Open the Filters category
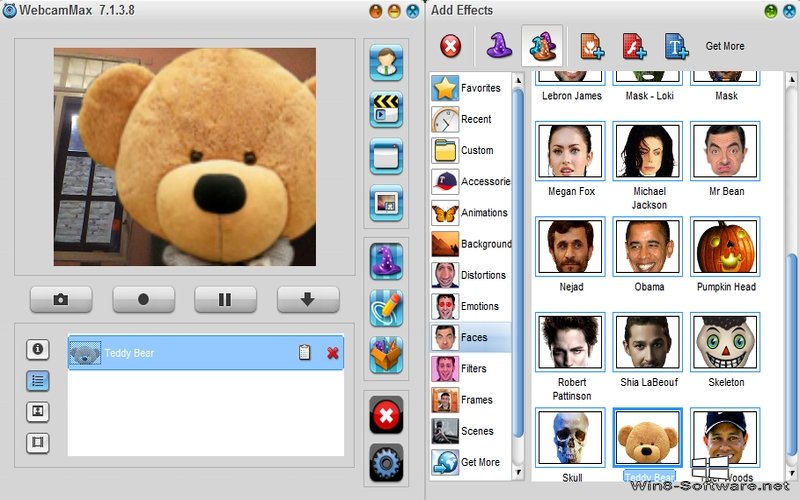Screen dimensions: 800x500 pyautogui.click(x=470, y=368)
